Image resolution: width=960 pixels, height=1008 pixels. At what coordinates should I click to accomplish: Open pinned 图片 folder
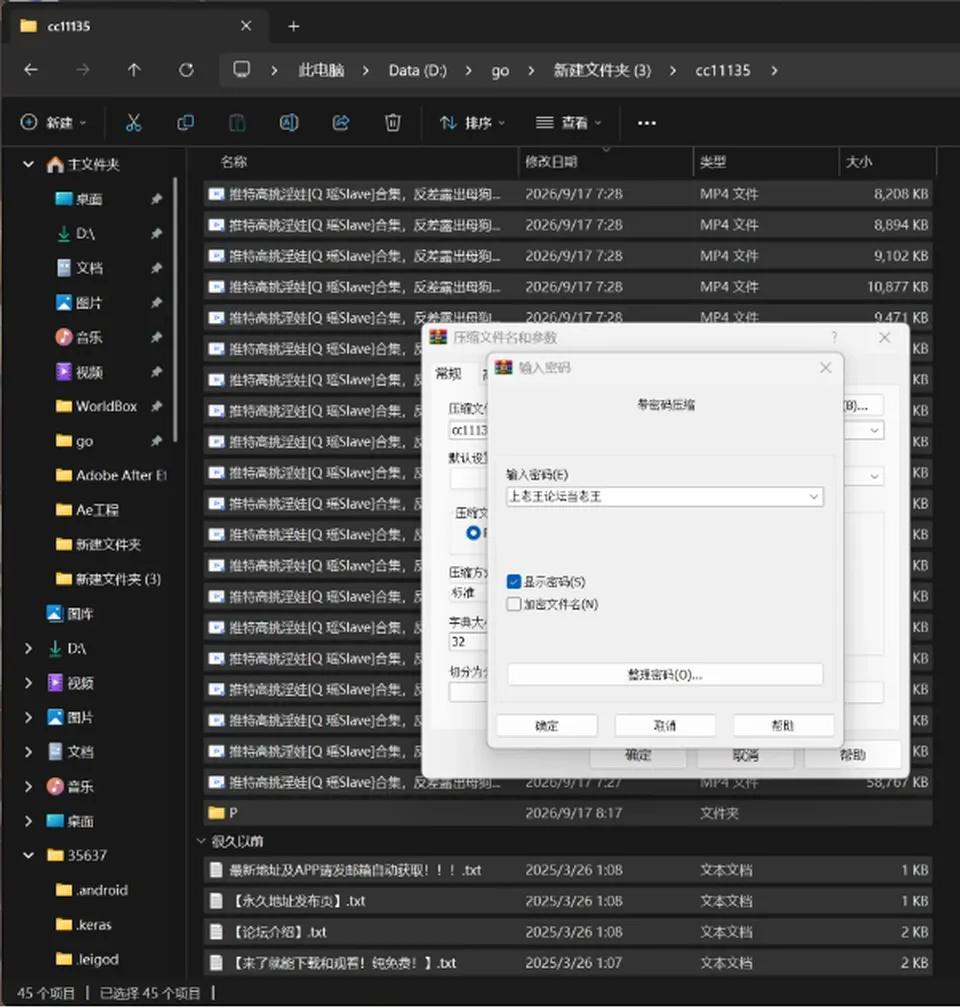click(89, 303)
